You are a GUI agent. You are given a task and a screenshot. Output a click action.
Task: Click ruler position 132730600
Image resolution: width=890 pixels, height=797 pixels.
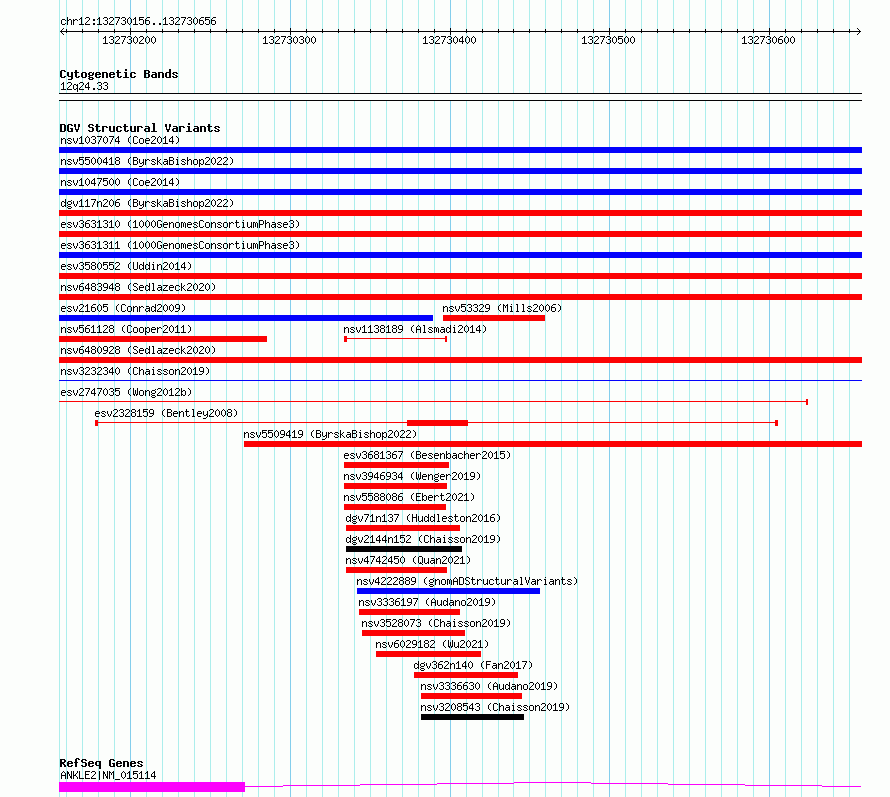(769, 40)
